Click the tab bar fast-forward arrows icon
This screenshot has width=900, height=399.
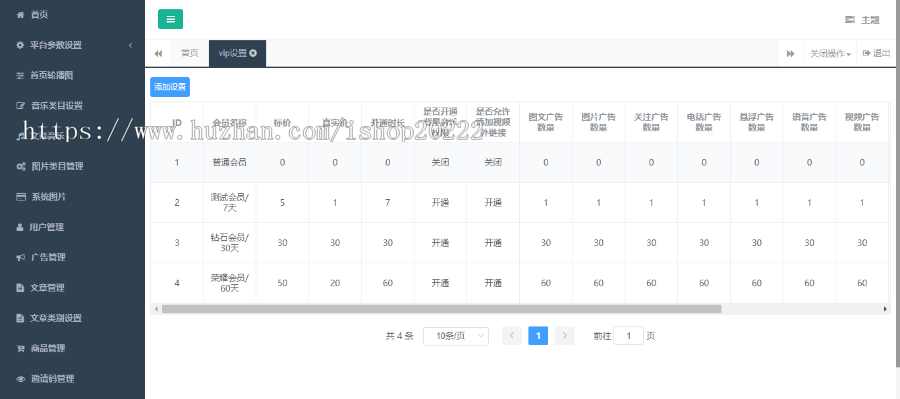(790, 53)
